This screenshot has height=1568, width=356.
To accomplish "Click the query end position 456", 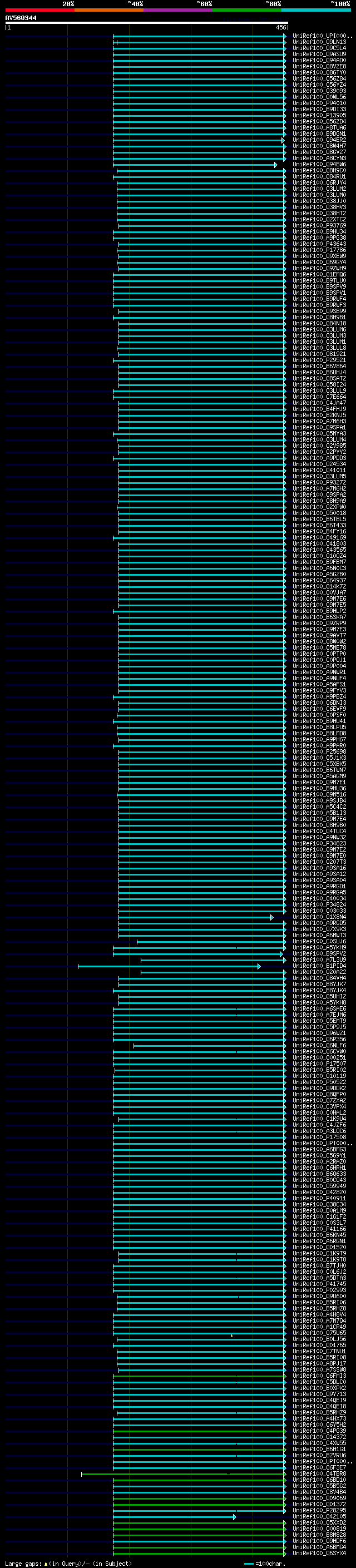I will click(280, 27).
